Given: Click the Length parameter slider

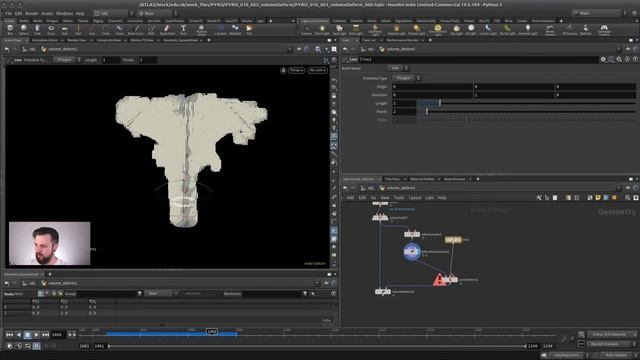Looking at the screenshot, I should [x=526, y=103].
